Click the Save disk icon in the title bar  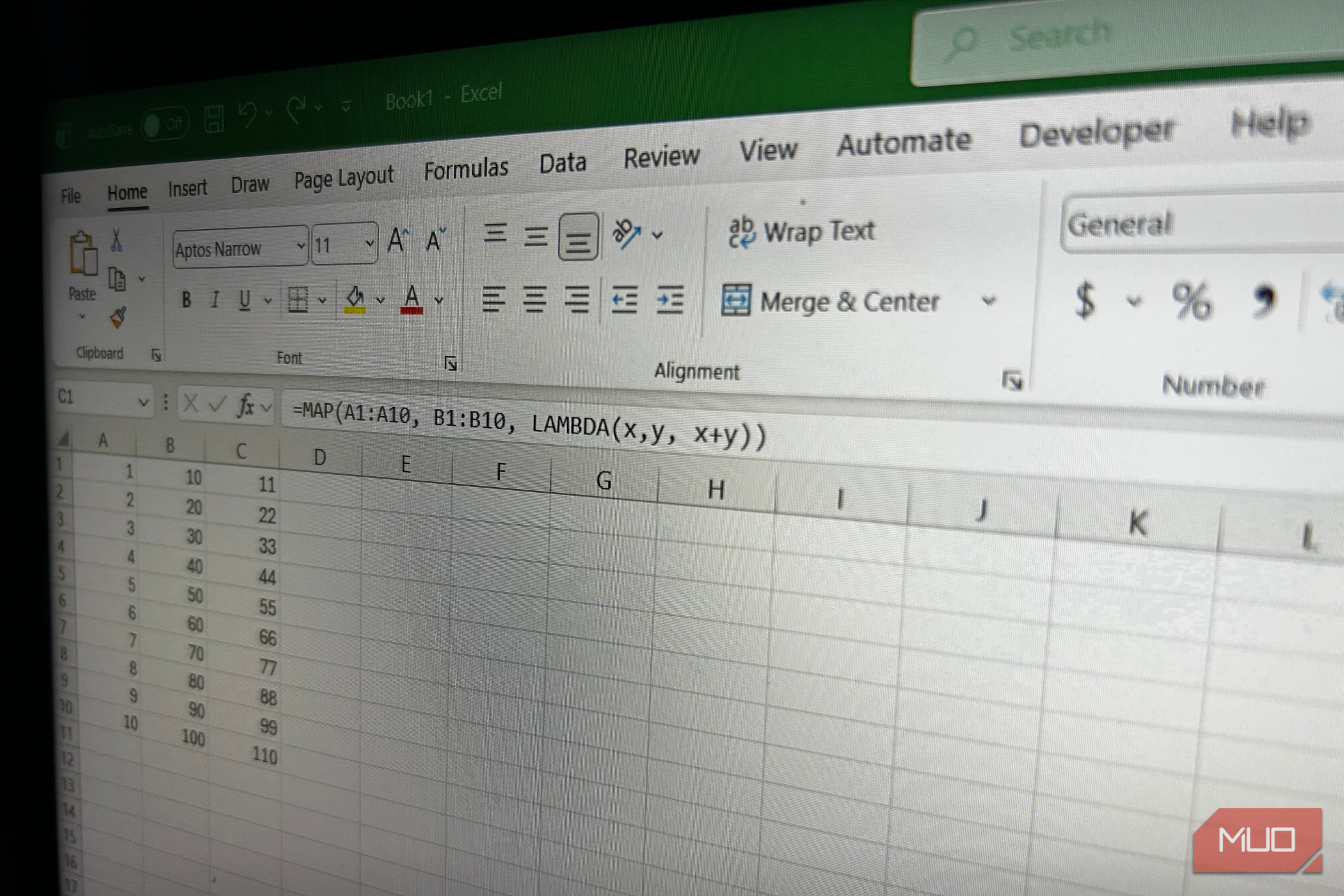pos(214,119)
